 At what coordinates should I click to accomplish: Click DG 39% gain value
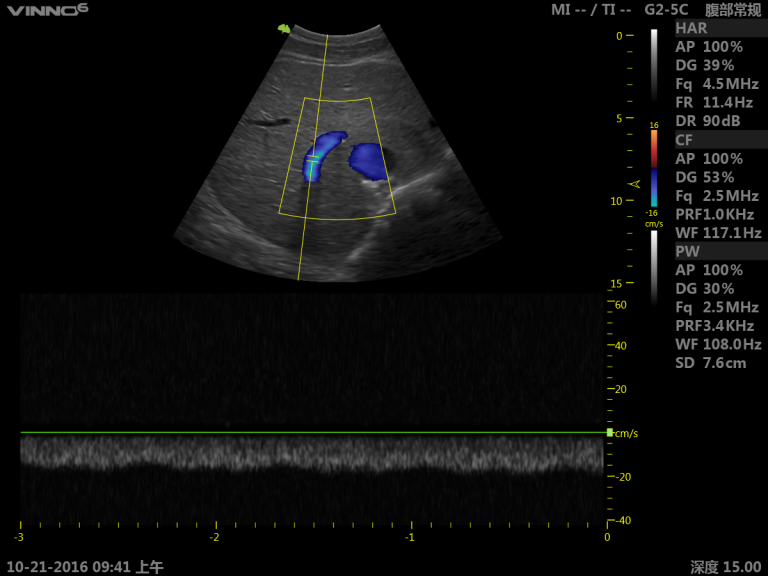(705, 66)
